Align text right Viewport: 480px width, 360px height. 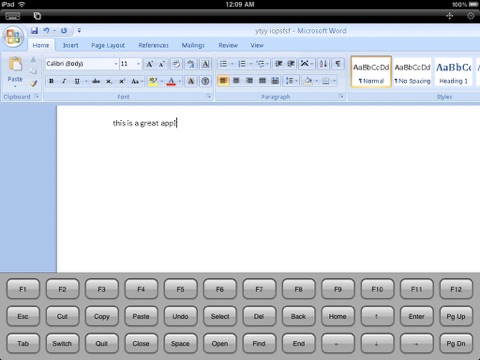coord(249,81)
